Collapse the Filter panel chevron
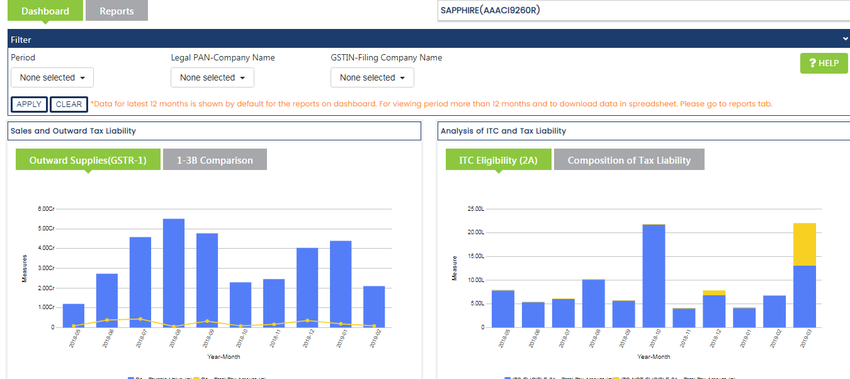Viewport: 850px width, 379px height. (x=845, y=39)
